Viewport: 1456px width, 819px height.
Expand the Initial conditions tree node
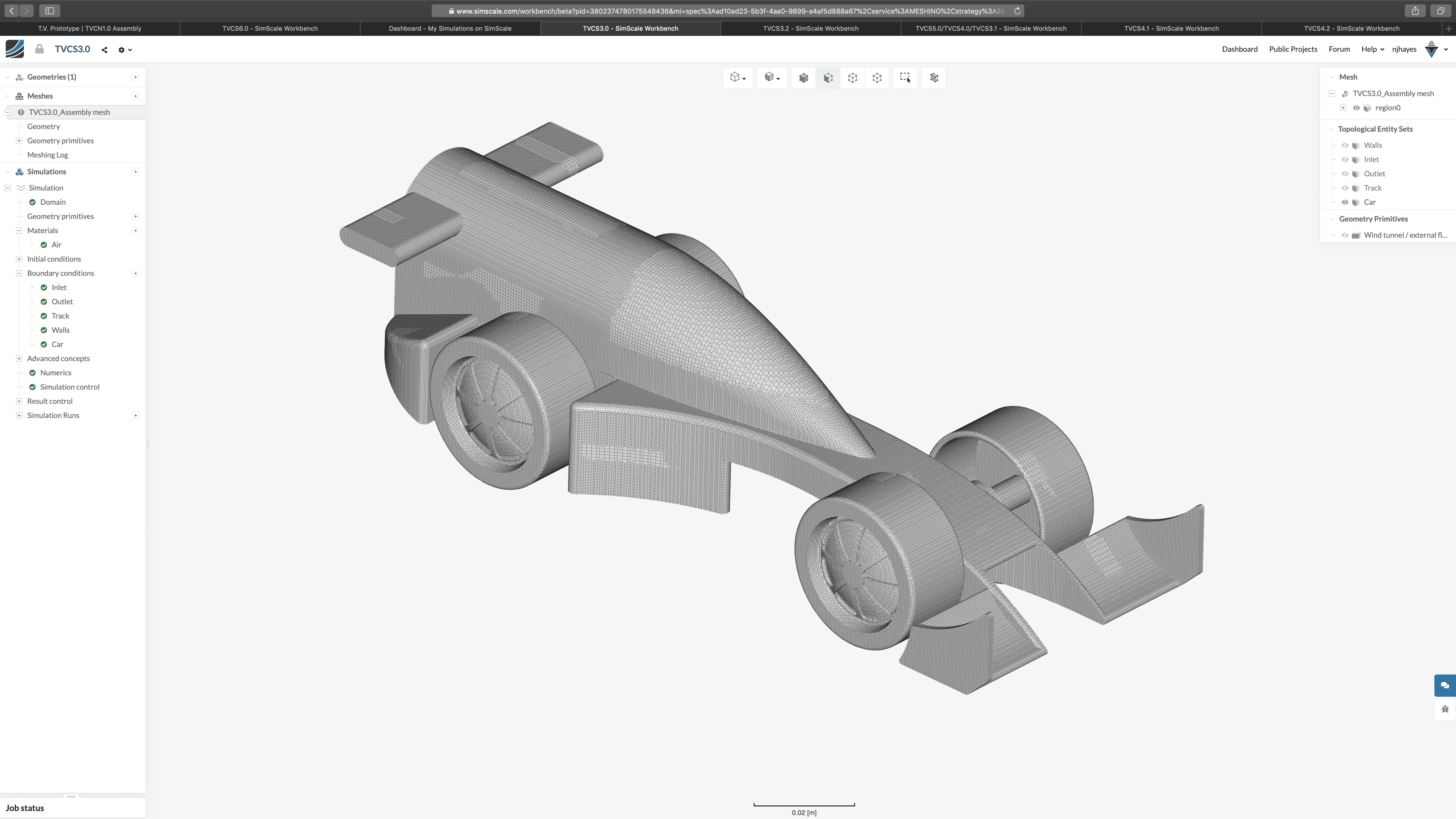tap(19, 259)
